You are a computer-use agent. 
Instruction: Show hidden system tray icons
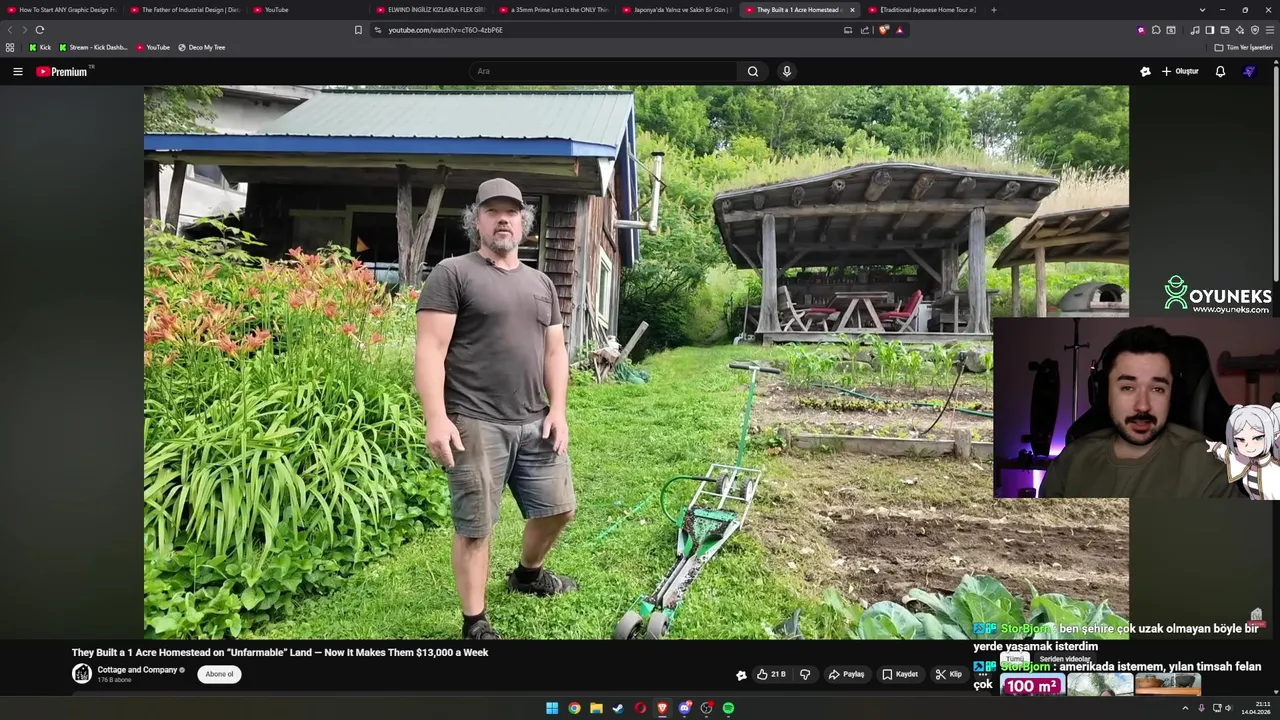pyautogui.click(x=1187, y=708)
